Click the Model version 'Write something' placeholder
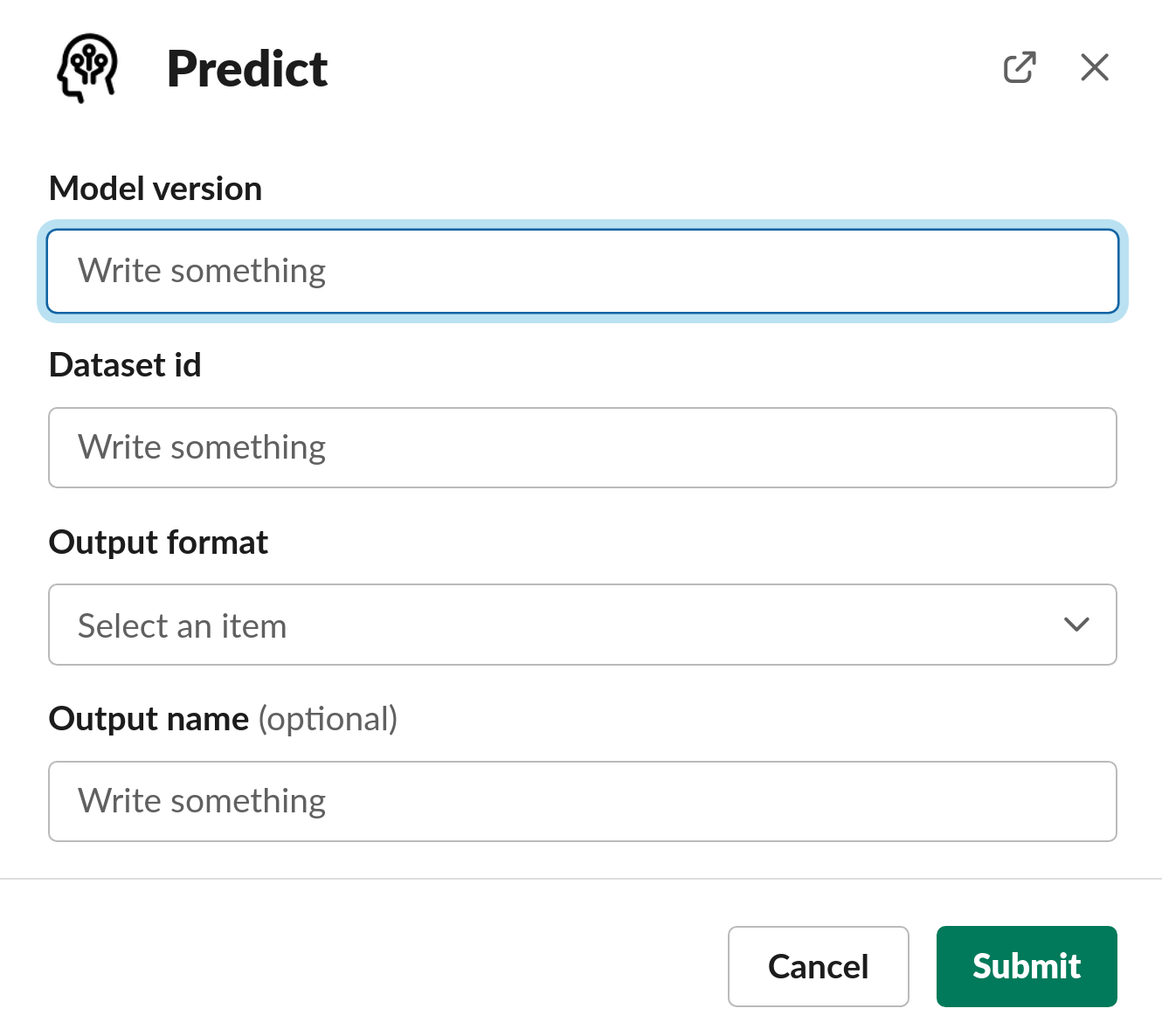Image resolution: width=1162 pixels, height=1036 pixels. [x=202, y=271]
